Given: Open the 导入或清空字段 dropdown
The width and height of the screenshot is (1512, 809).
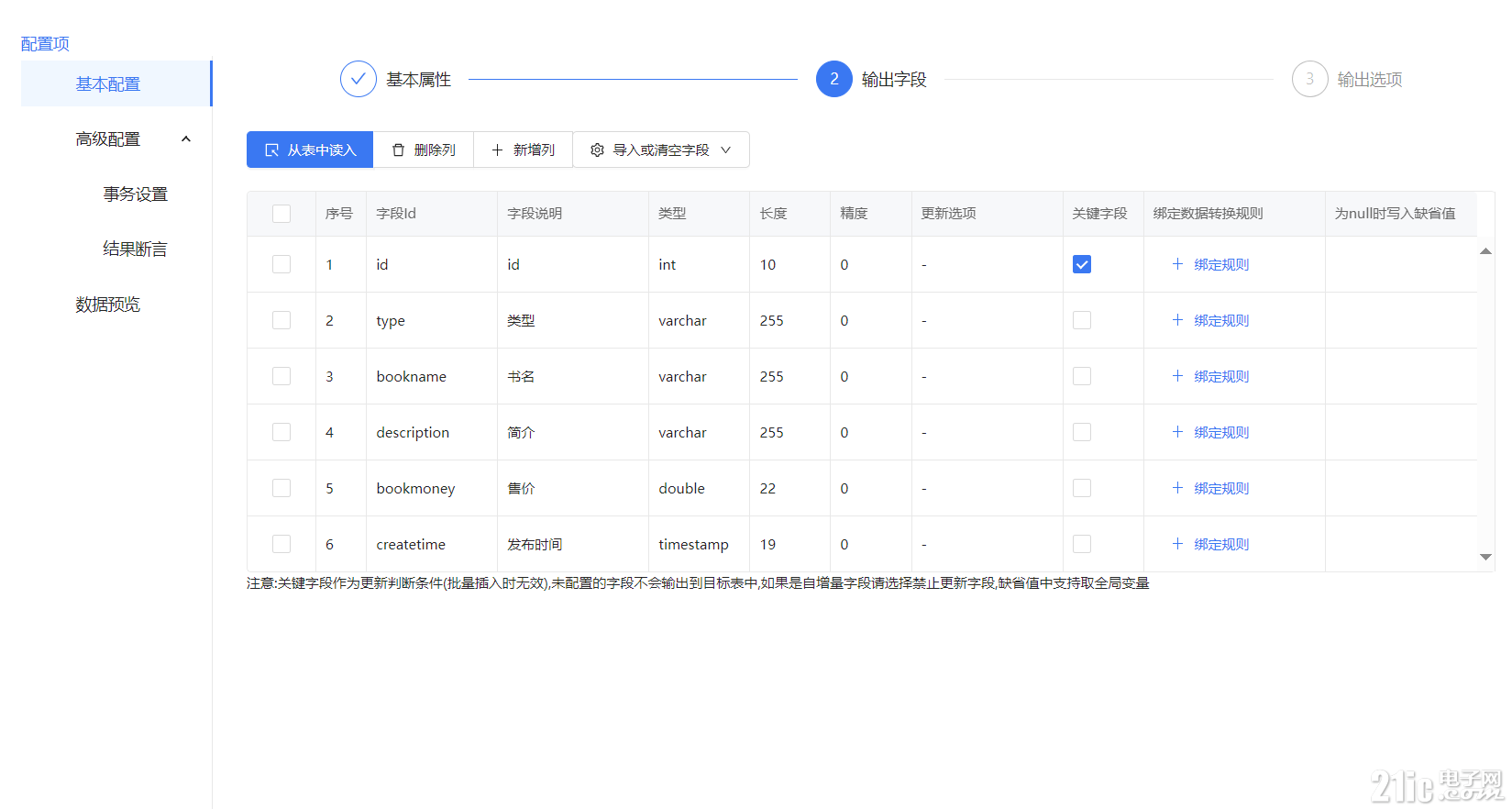Looking at the screenshot, I should (x=661, y=150).
